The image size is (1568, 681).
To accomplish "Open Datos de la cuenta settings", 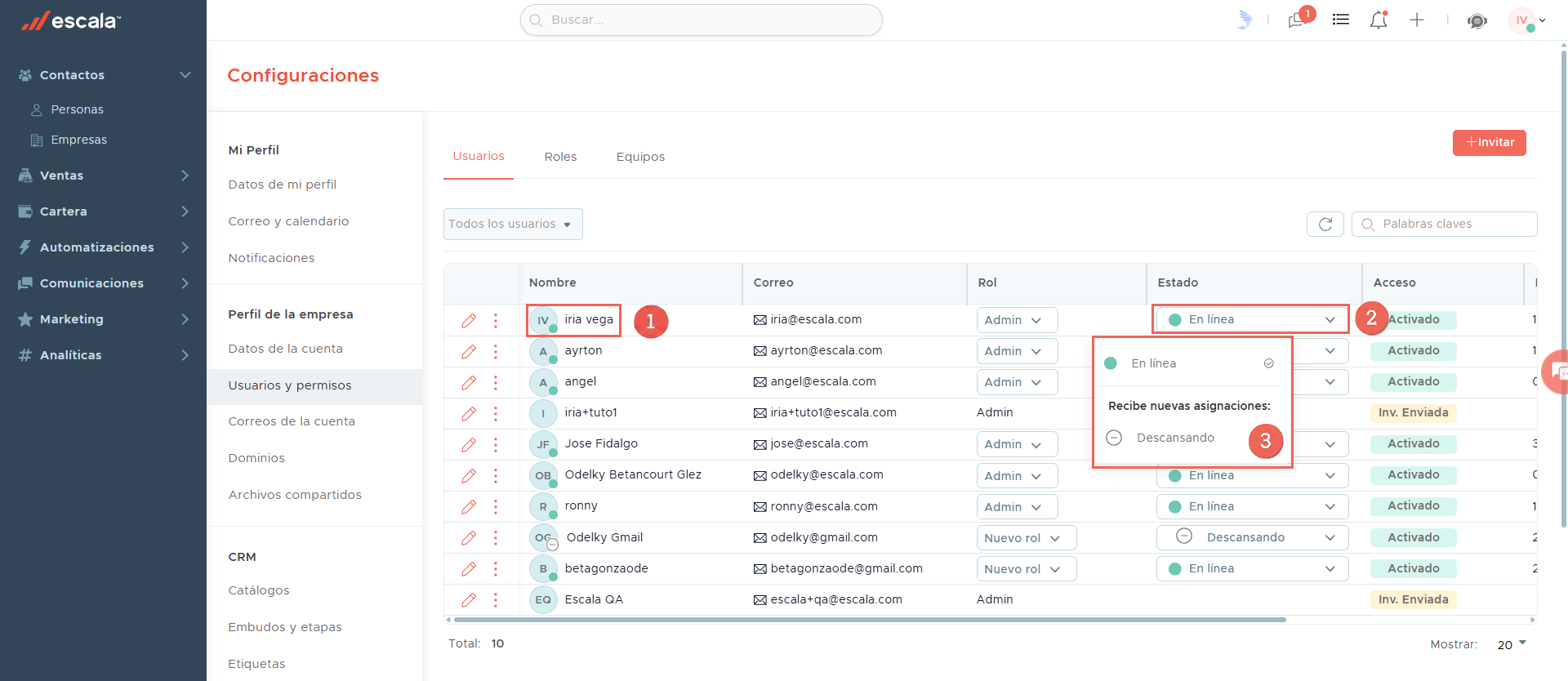I will point(285,349).
